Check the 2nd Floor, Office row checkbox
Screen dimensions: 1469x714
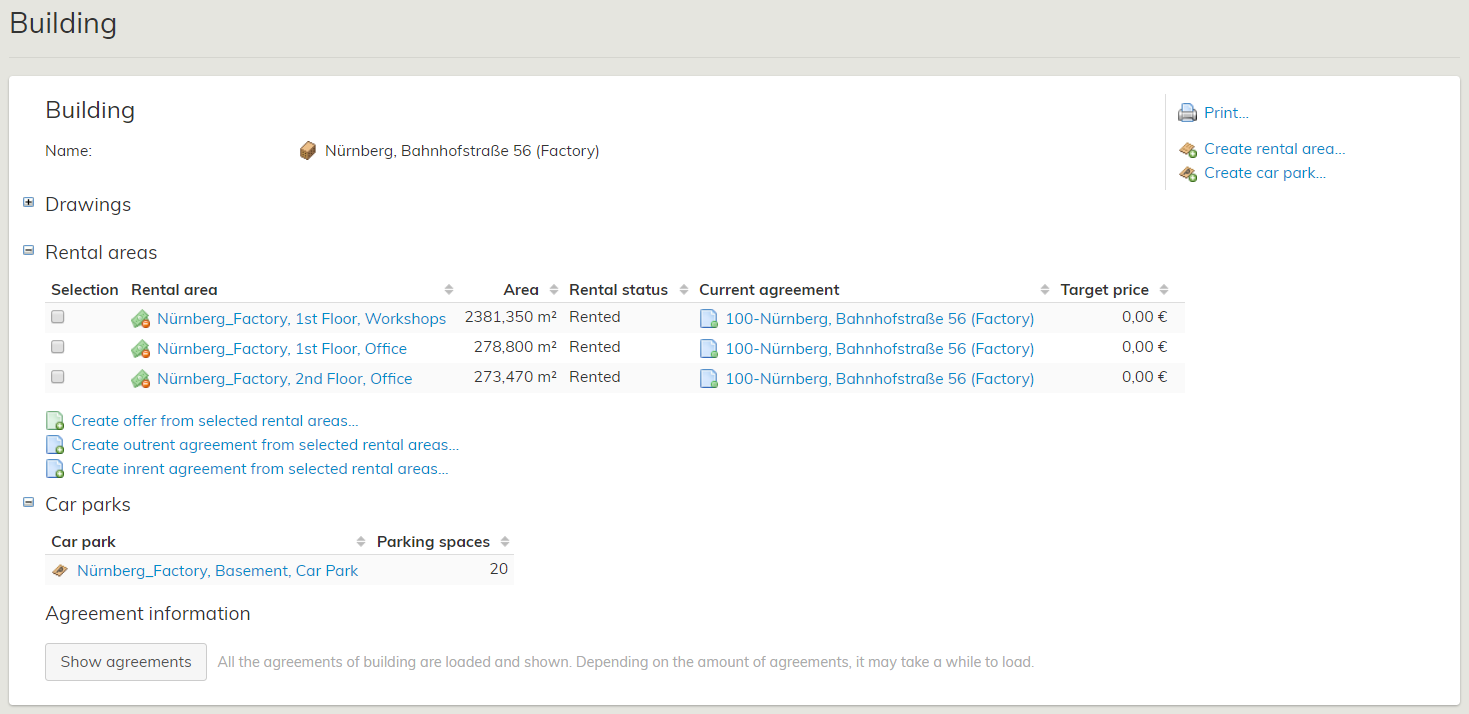[58, 377]
